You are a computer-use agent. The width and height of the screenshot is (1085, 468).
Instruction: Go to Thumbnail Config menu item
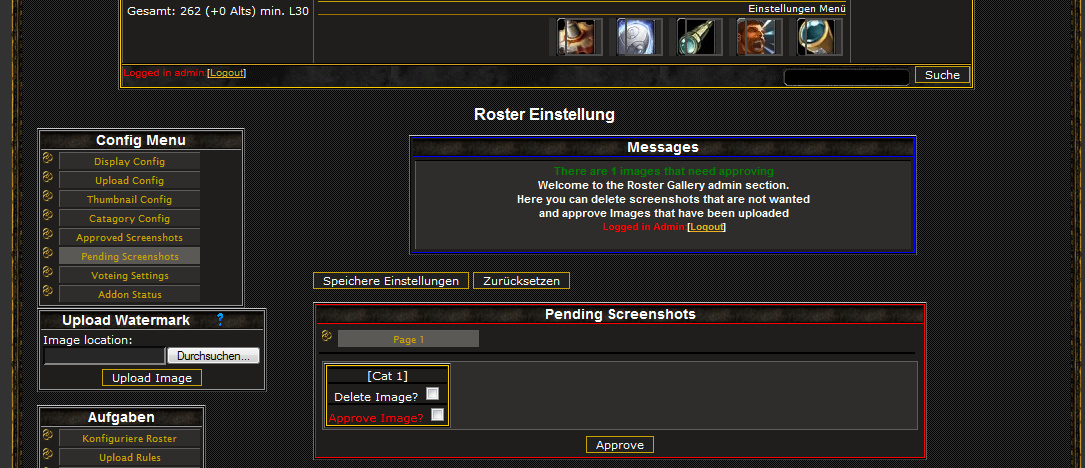point(129,199)
